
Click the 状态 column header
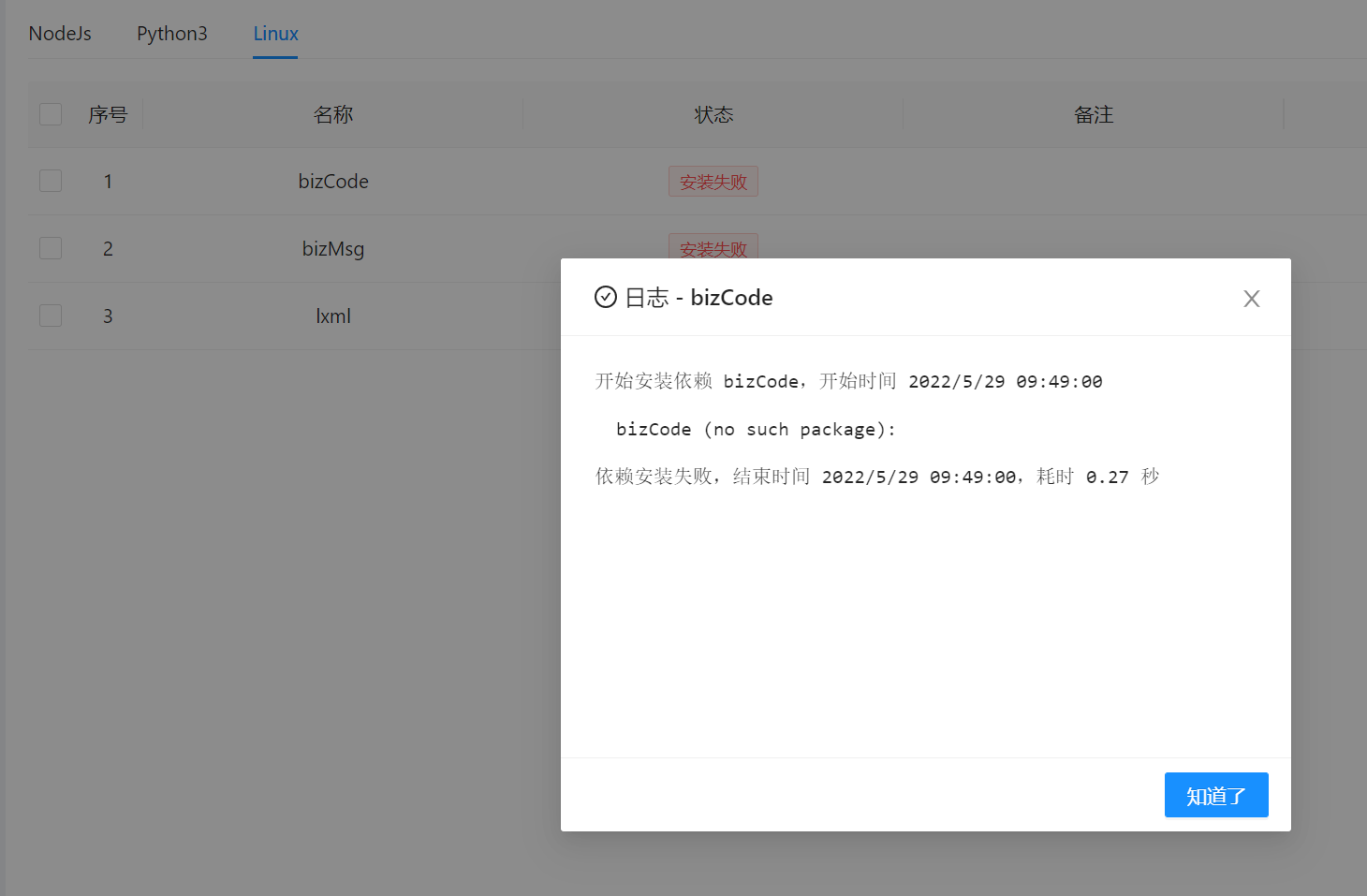pos(713,113)
